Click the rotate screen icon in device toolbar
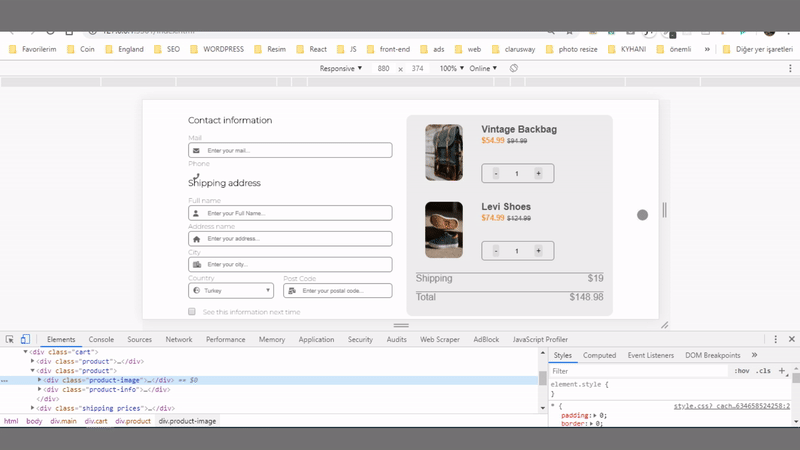Viewport: 800px width, 450px height. pos(514,68)
